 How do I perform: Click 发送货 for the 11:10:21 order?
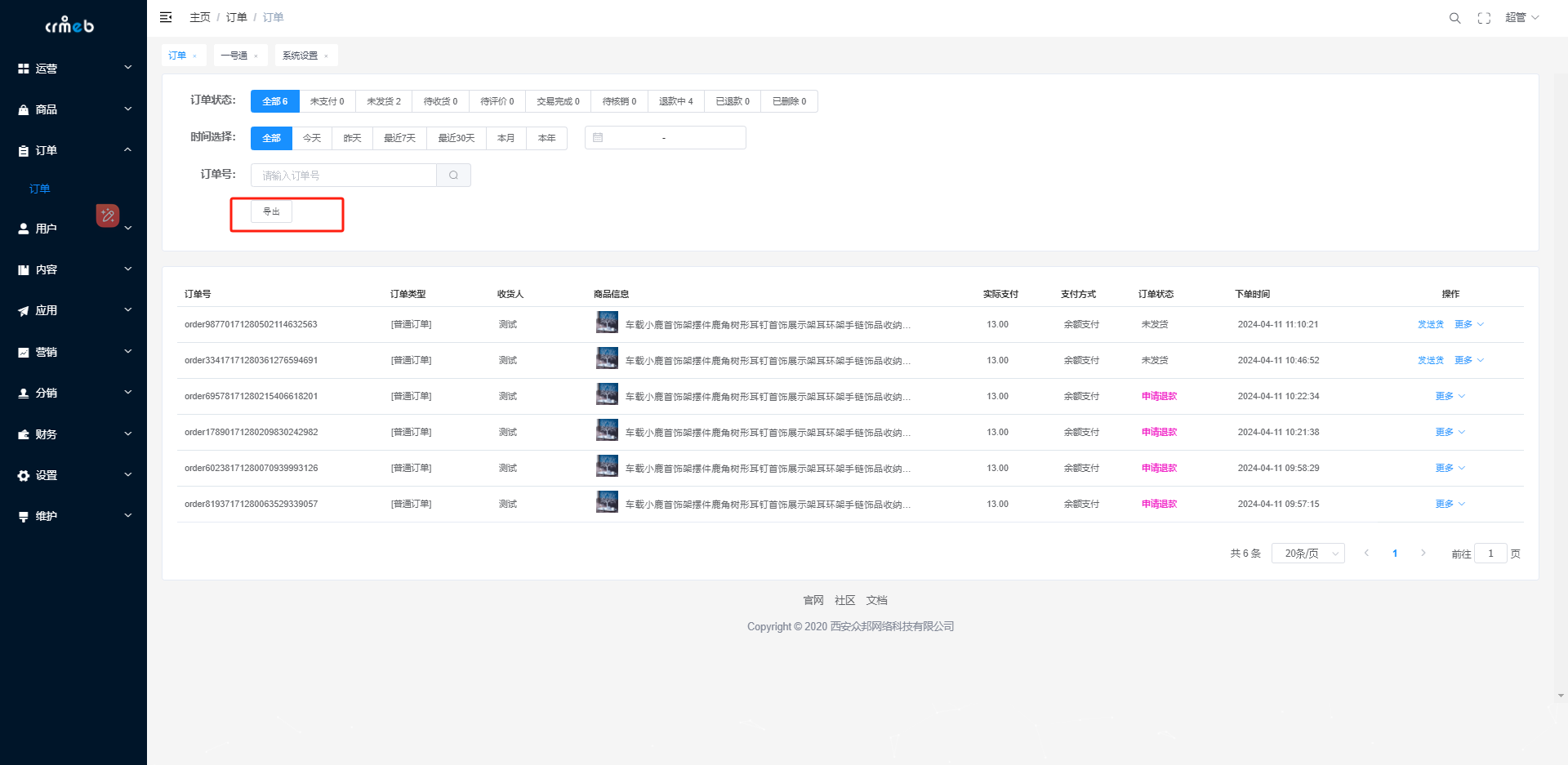pyautogui.click(x=1431, y=325)
